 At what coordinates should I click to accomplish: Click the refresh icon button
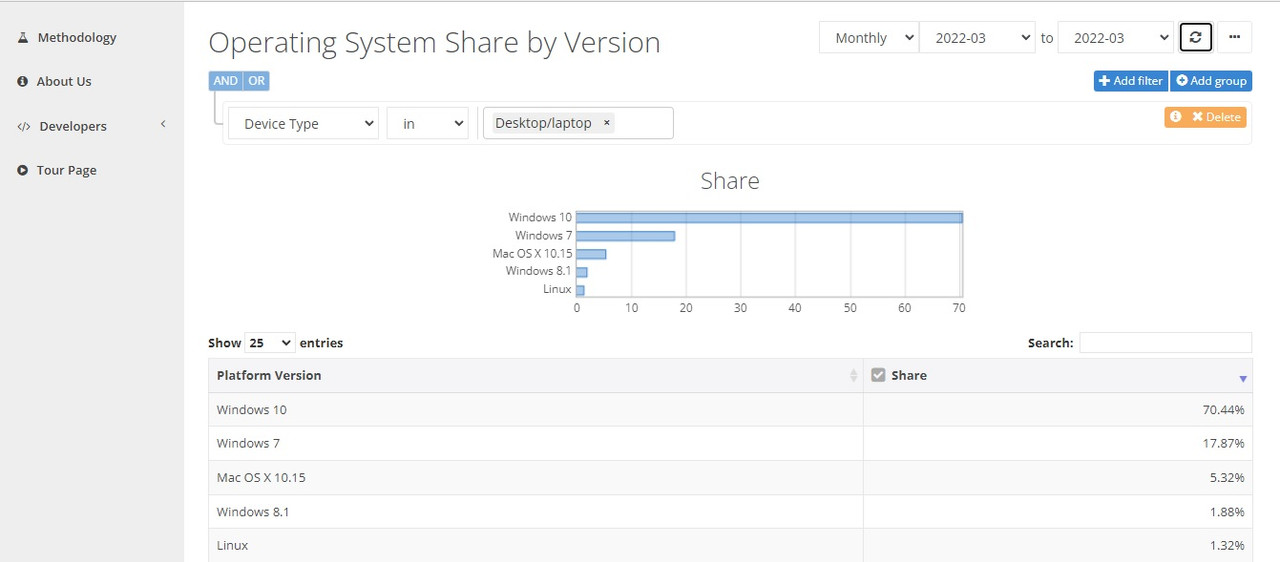[x=1196, y=37]
